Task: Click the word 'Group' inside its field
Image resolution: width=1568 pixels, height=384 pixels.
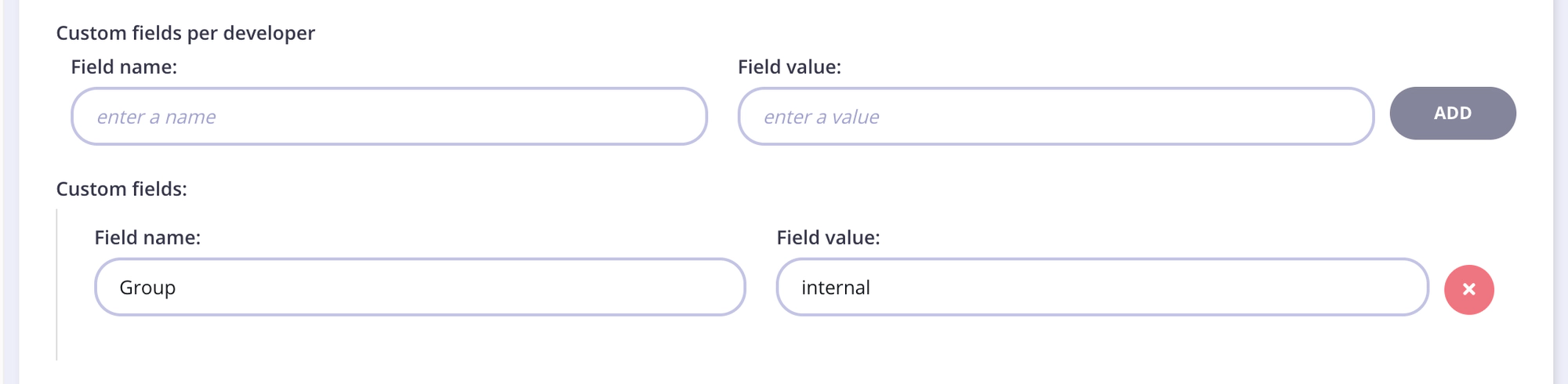Action: (147, 288)
